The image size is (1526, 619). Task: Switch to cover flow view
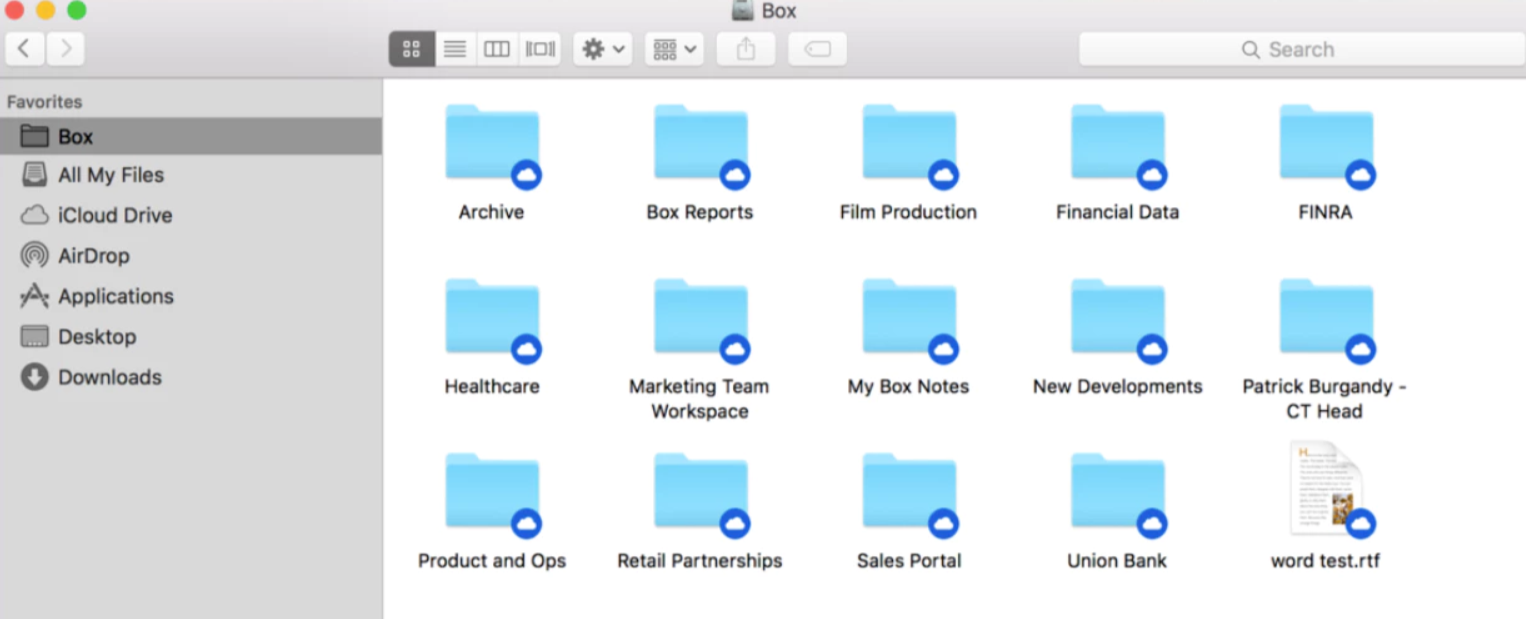click(x=540, y=49)
